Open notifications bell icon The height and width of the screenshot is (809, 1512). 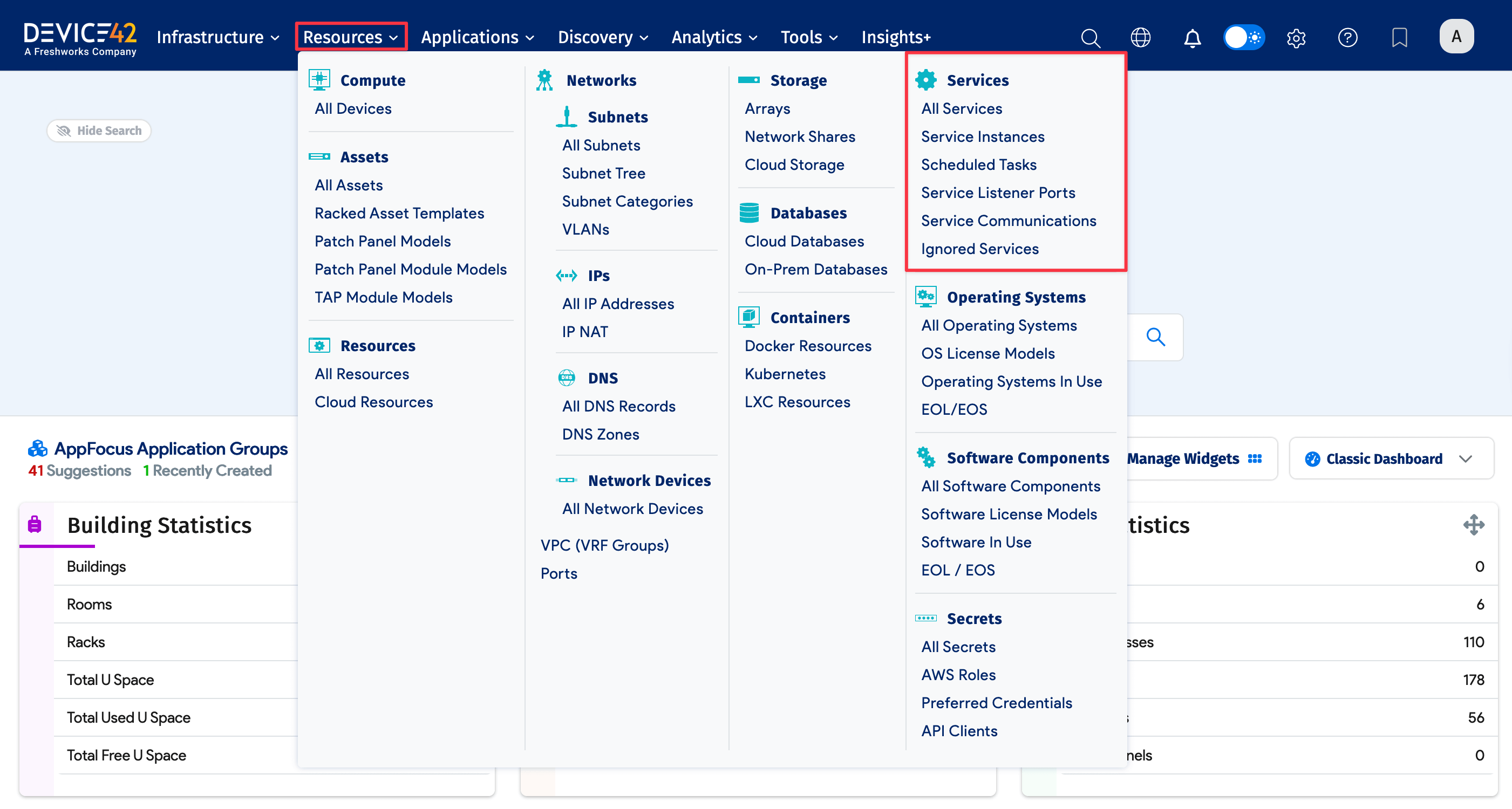(x=1191, y=38)
